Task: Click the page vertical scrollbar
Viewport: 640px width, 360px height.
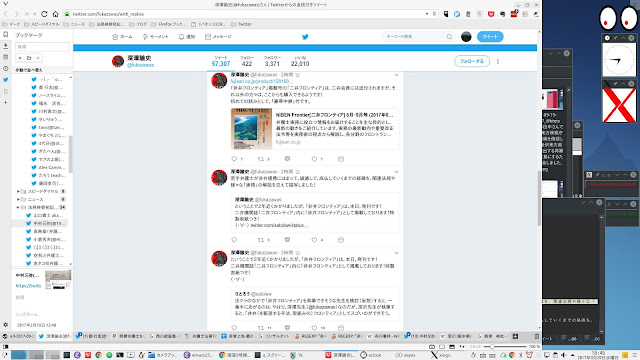Action: (539, 198)
